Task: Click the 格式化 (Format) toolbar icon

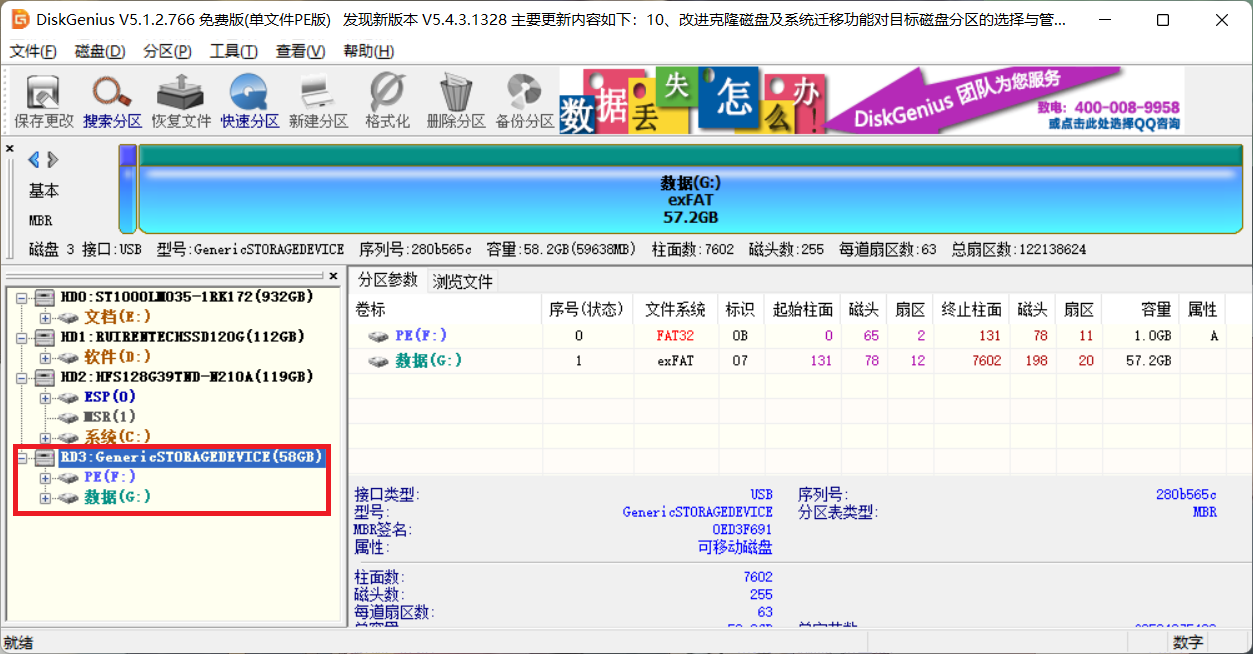Action: pos(387,102)
